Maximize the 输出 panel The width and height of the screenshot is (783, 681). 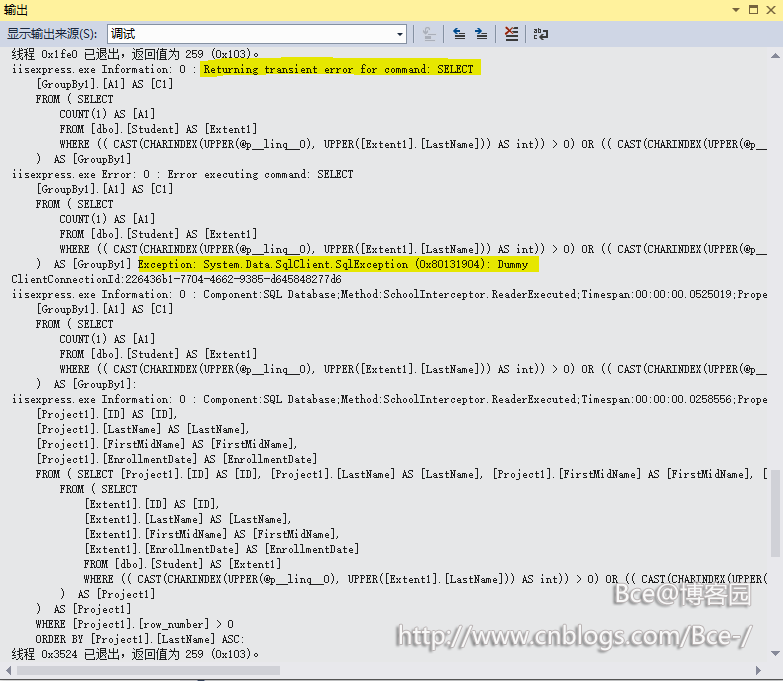coord(754,9)
